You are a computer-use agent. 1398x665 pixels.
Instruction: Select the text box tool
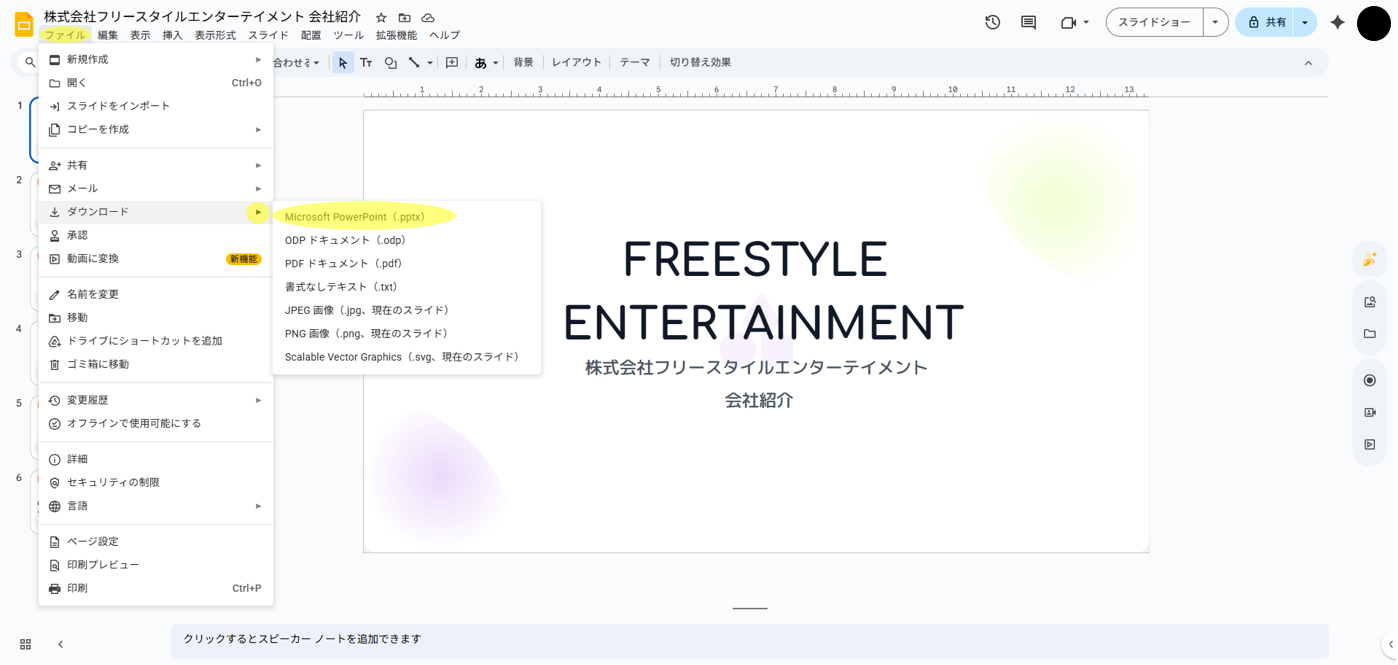coord(366,63)
